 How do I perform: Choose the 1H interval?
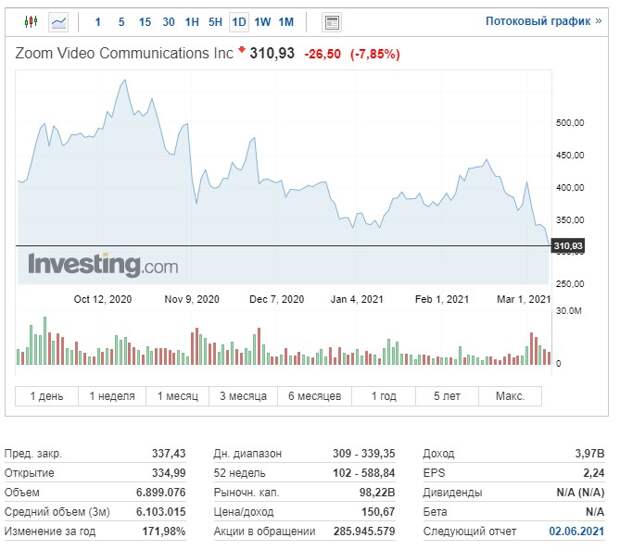pos(192,22)
